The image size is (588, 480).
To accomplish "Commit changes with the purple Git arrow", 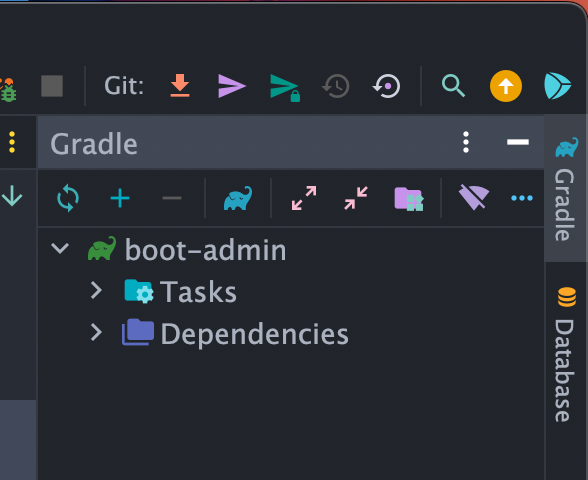I will [231, 86].
